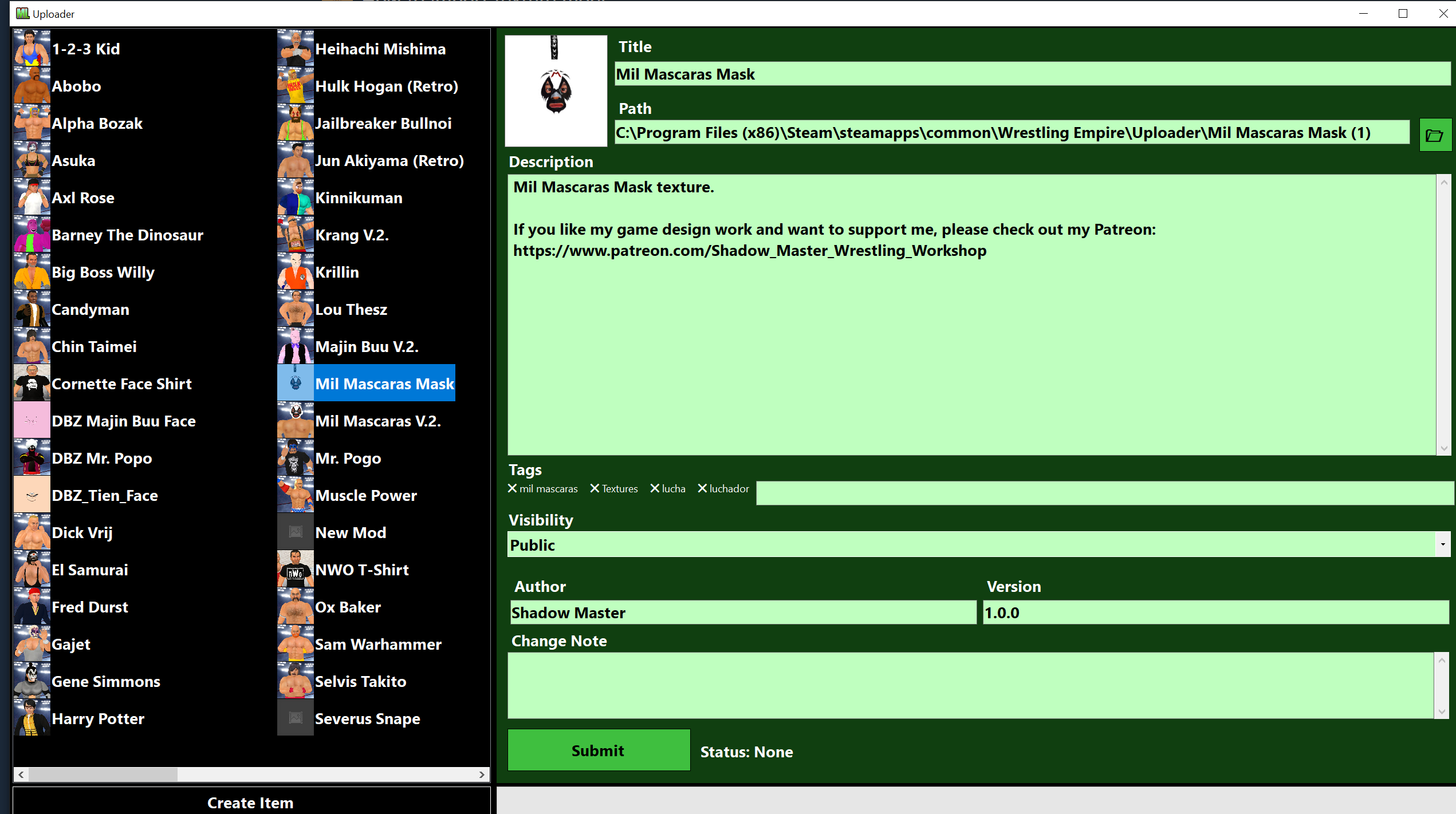Image resolution: width=1456 pixels, height=814 pixels.
Task: Click the NWO T-Shirt thumbnail icon
Action: 296,570
